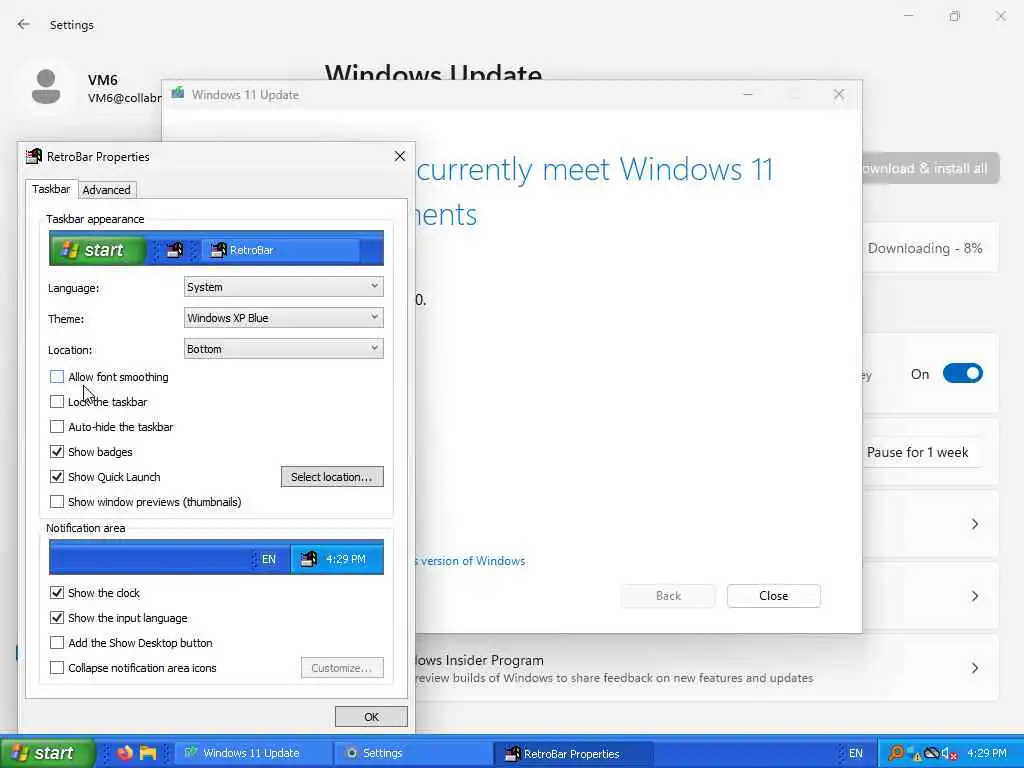Click the Customize... button
This screenshot has width=1024, height=768.
tap(342, 667)
